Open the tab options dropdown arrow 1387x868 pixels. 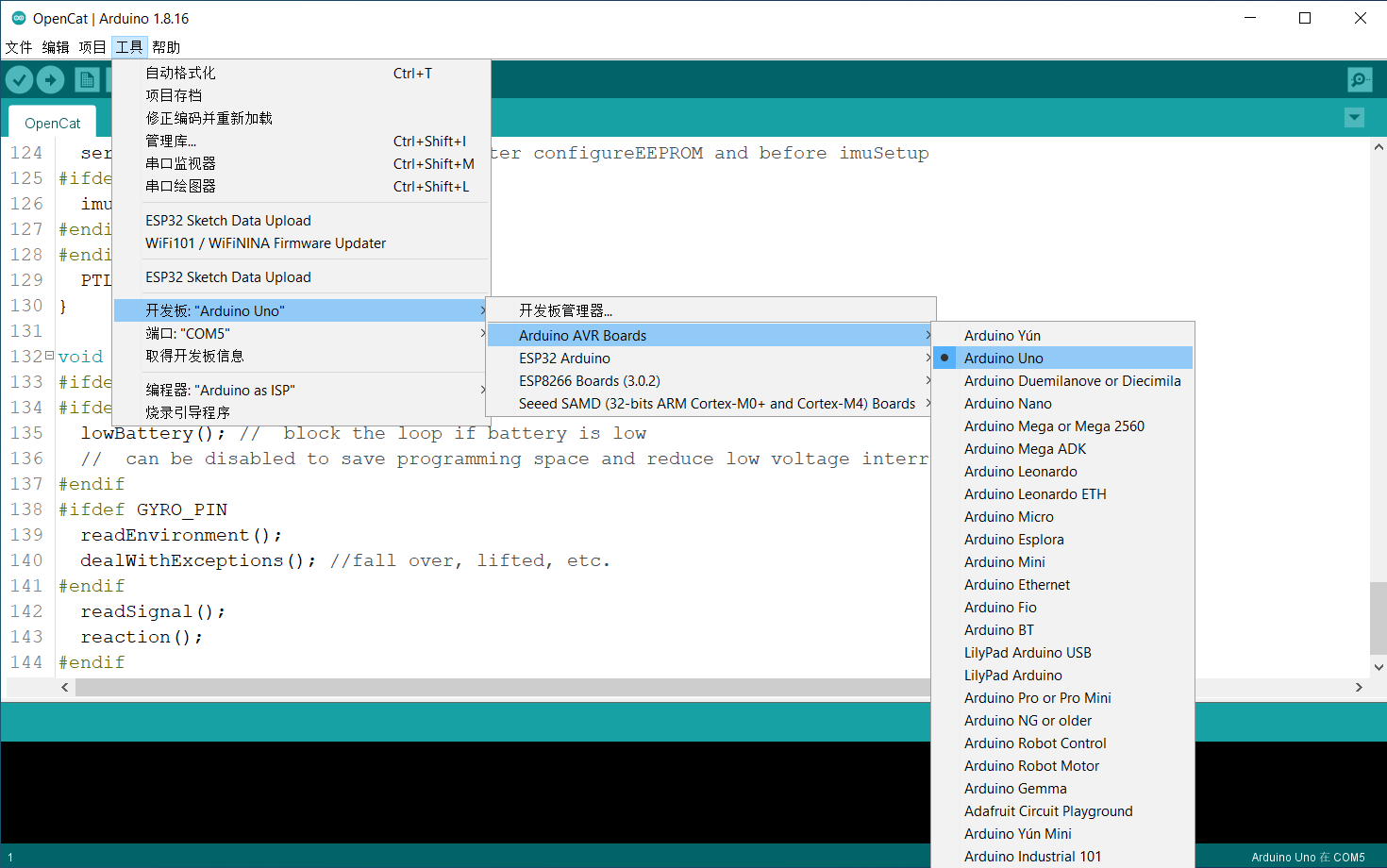[x=1354, y=118]
